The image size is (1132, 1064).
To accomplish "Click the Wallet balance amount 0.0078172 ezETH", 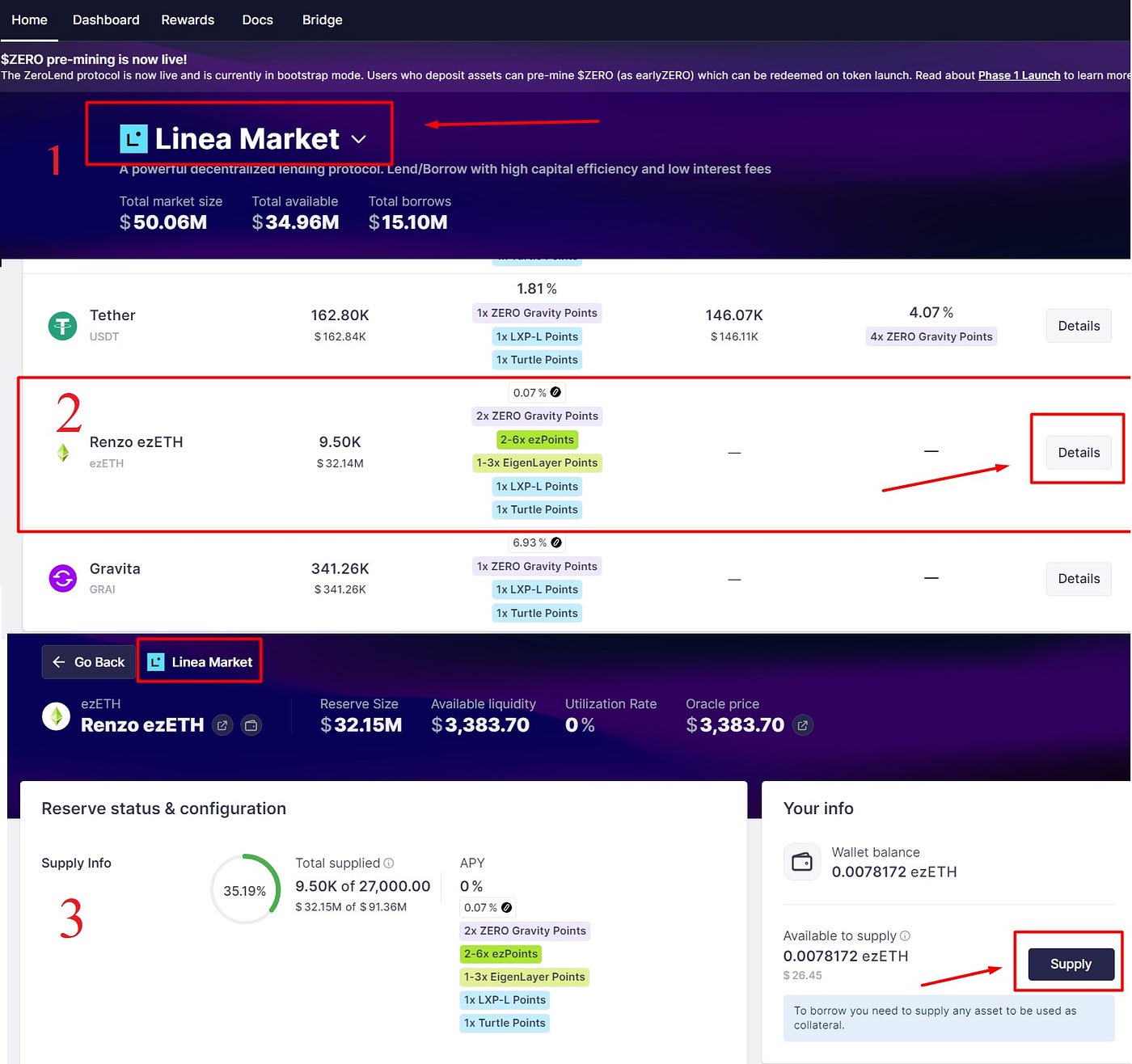I will pyautogui.click(x=894, y=872).
